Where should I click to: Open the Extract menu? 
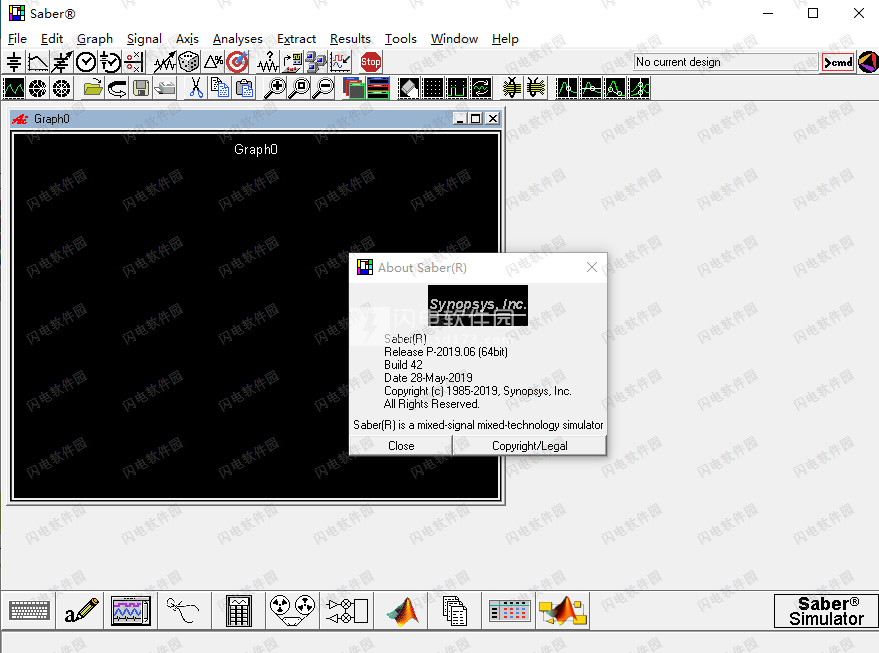297,39
